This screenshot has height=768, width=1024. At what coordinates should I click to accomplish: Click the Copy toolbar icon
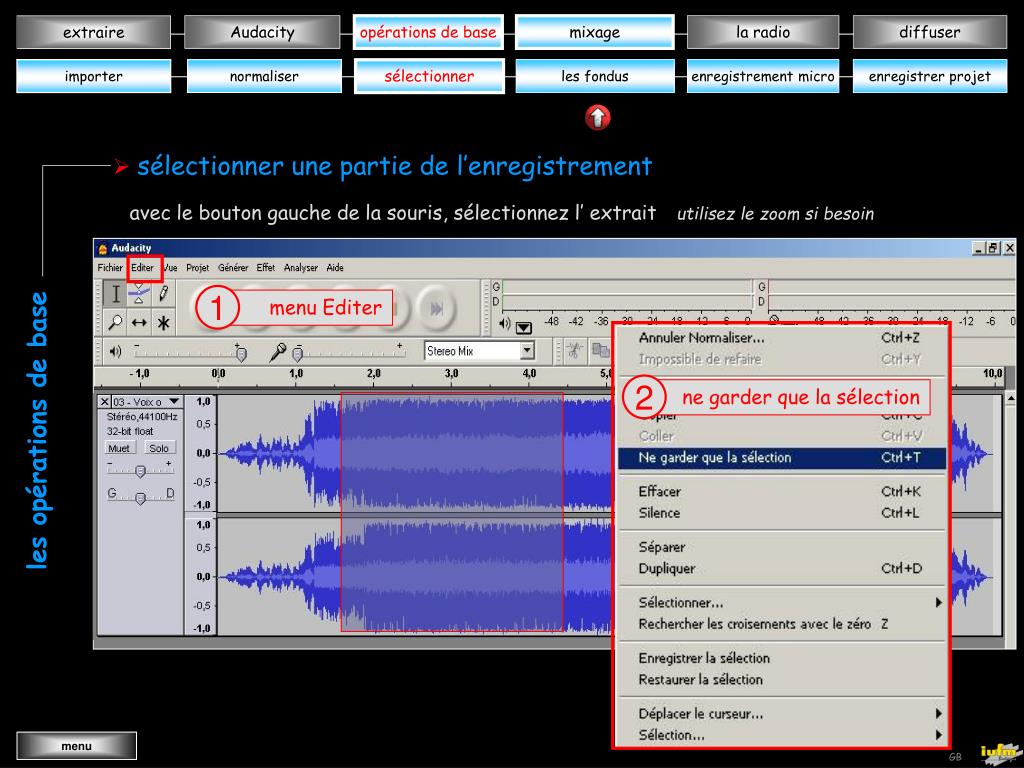click(600, 351)
